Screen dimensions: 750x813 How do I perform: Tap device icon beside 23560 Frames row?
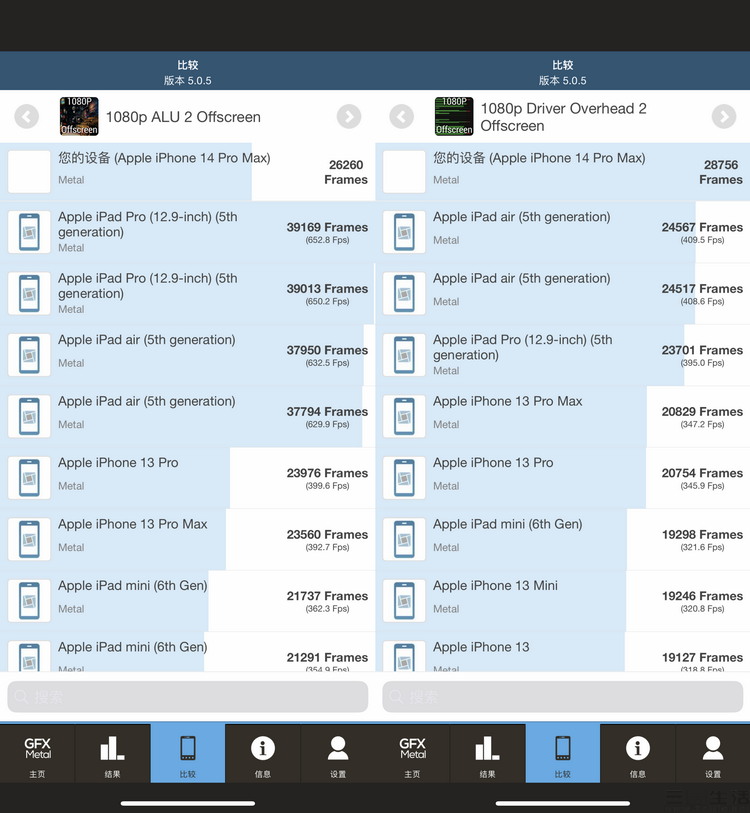(x=29, y=539)
